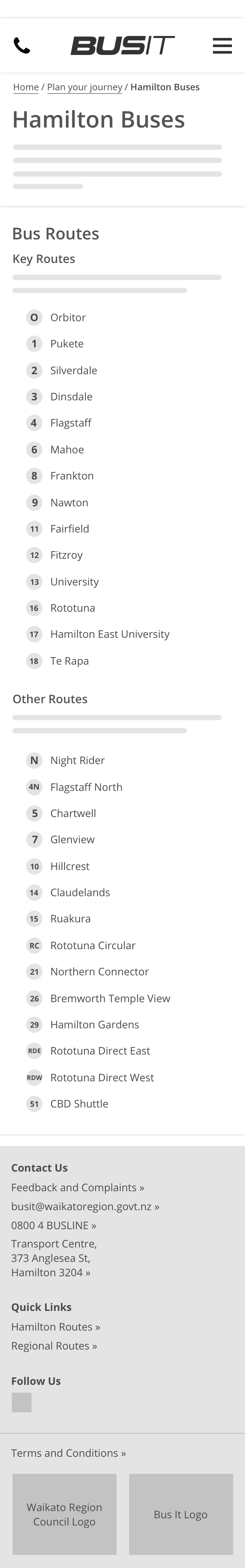
Task: Click the Waikato Region Council Logo
Action: pos(64,1514)
